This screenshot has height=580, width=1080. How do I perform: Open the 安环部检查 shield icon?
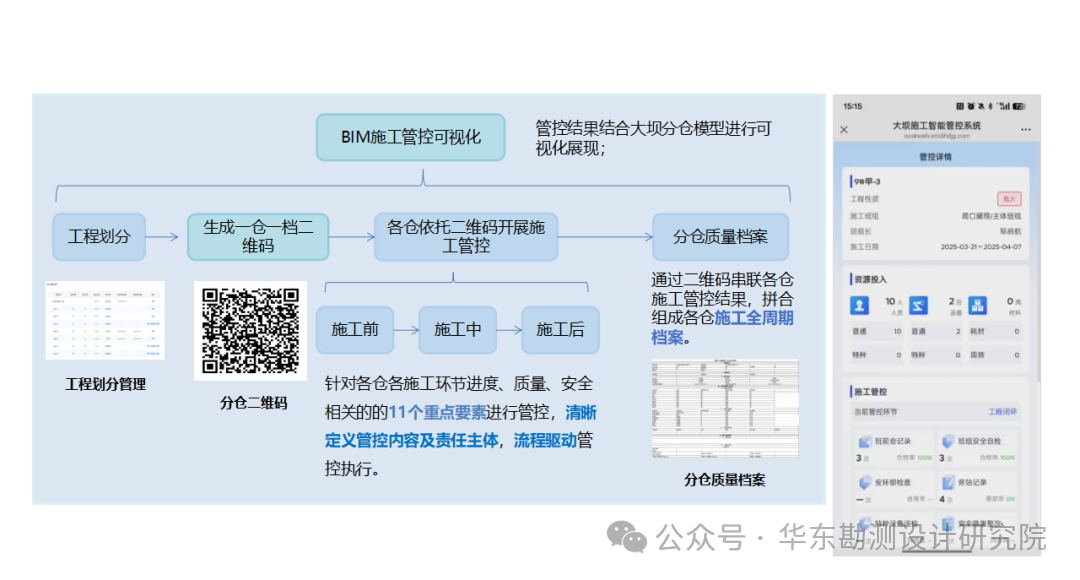(864, 482)
